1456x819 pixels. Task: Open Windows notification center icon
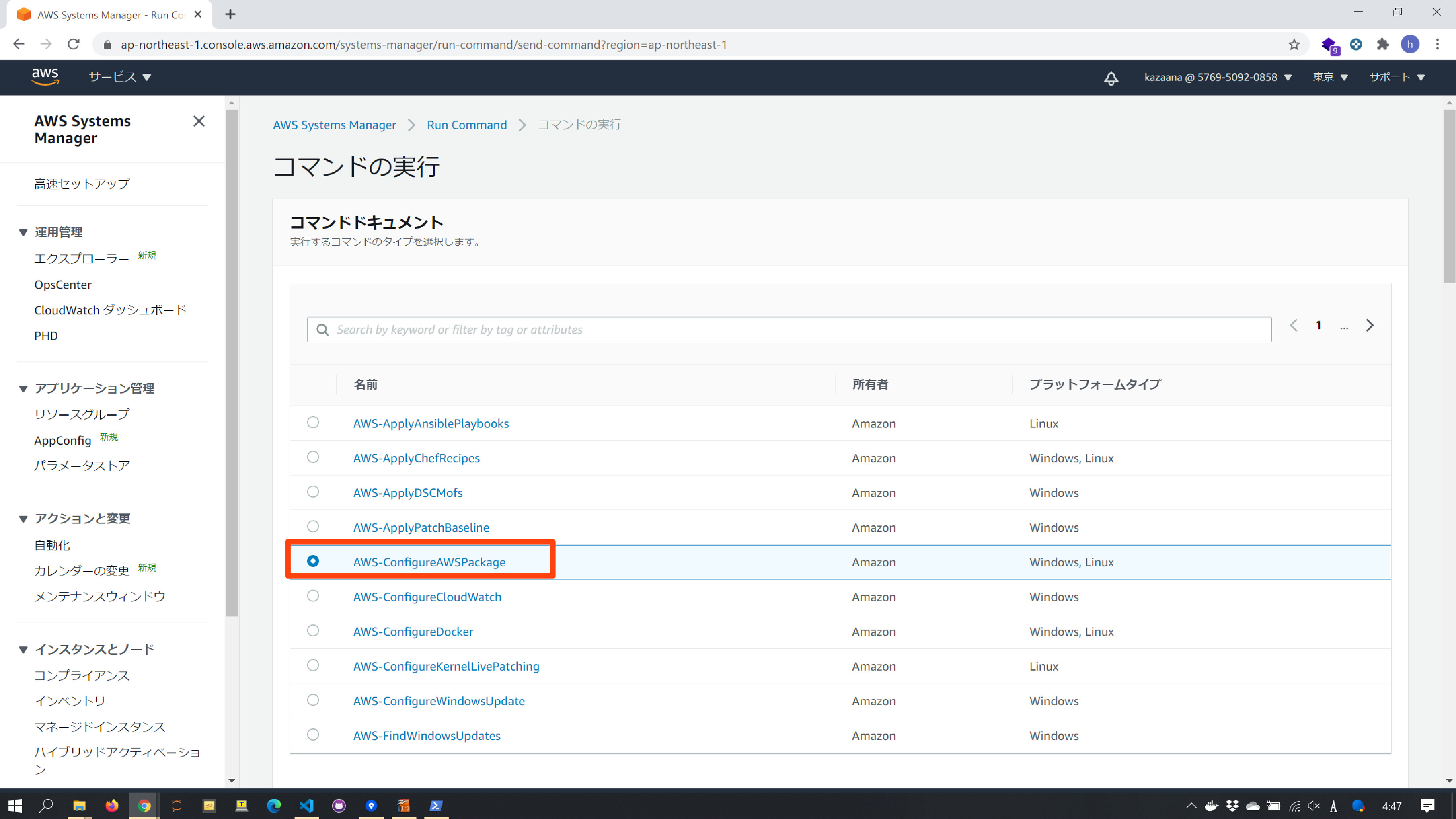(1427, 805)
